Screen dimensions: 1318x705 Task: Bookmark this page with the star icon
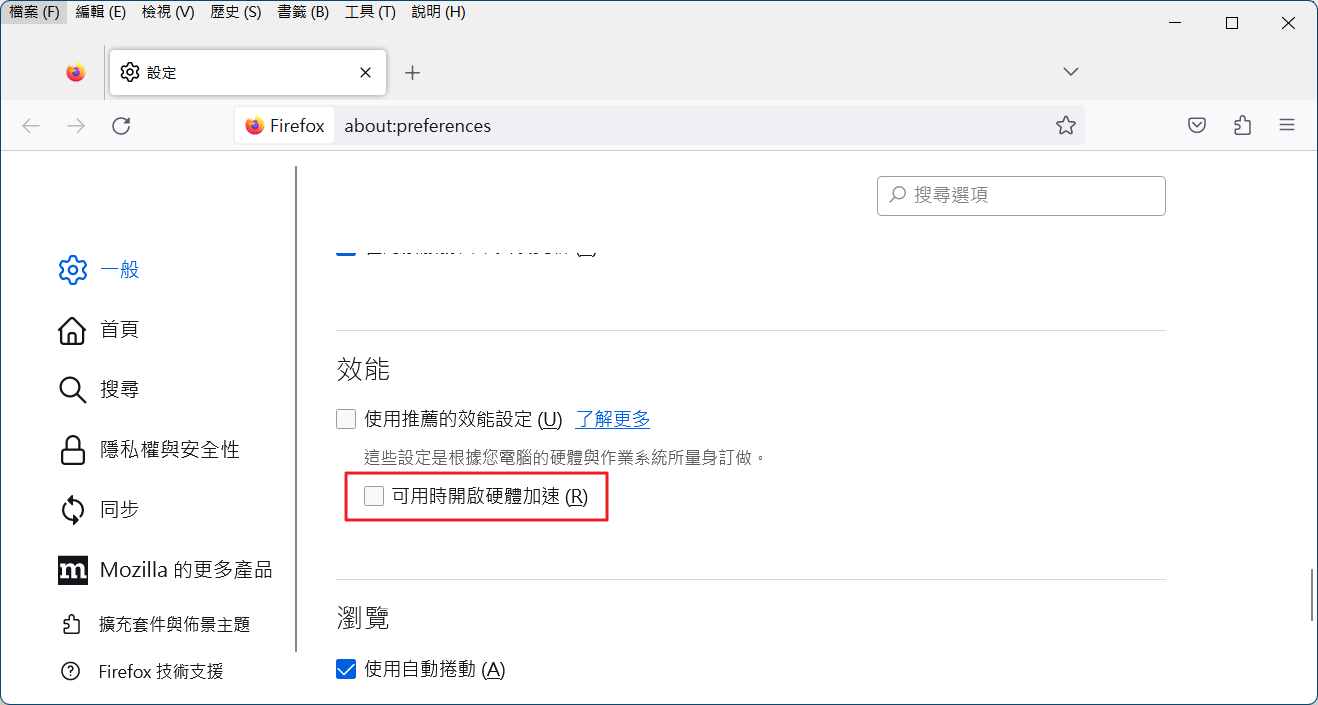tap(1065, 126)
